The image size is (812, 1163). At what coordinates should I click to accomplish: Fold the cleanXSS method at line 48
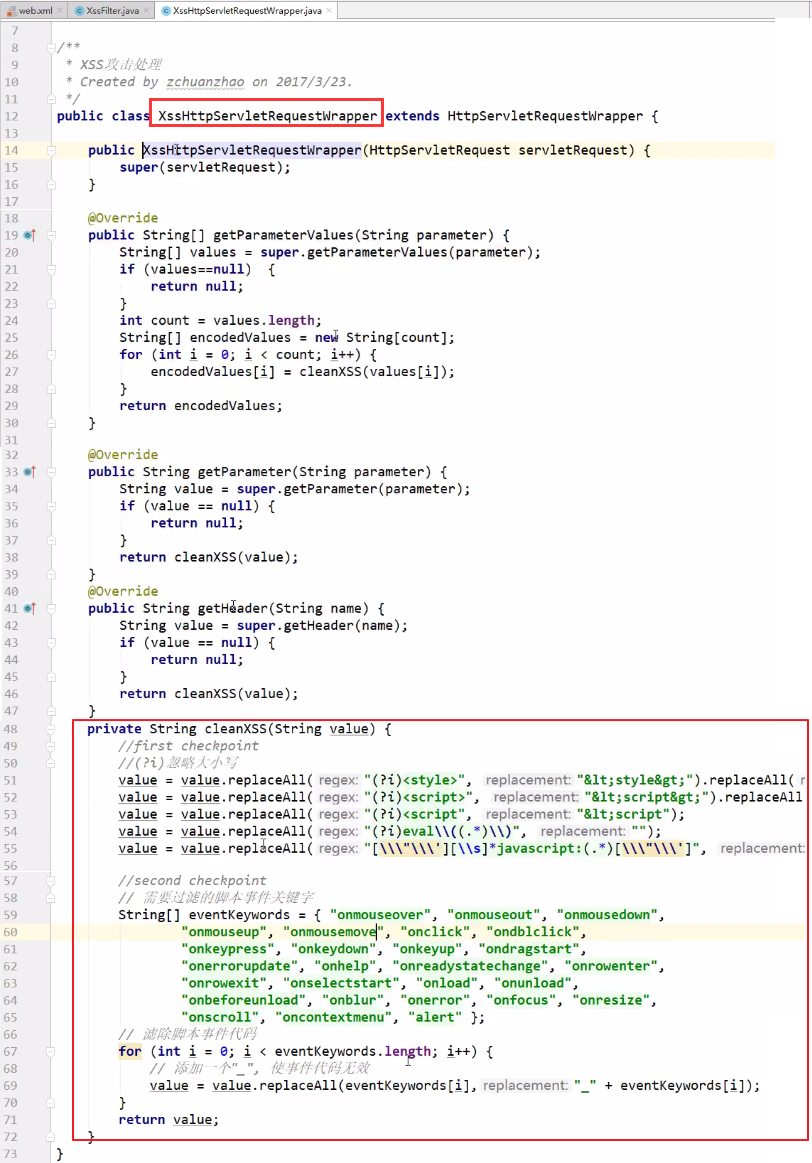pyautogui.click(x=51, y=728)
